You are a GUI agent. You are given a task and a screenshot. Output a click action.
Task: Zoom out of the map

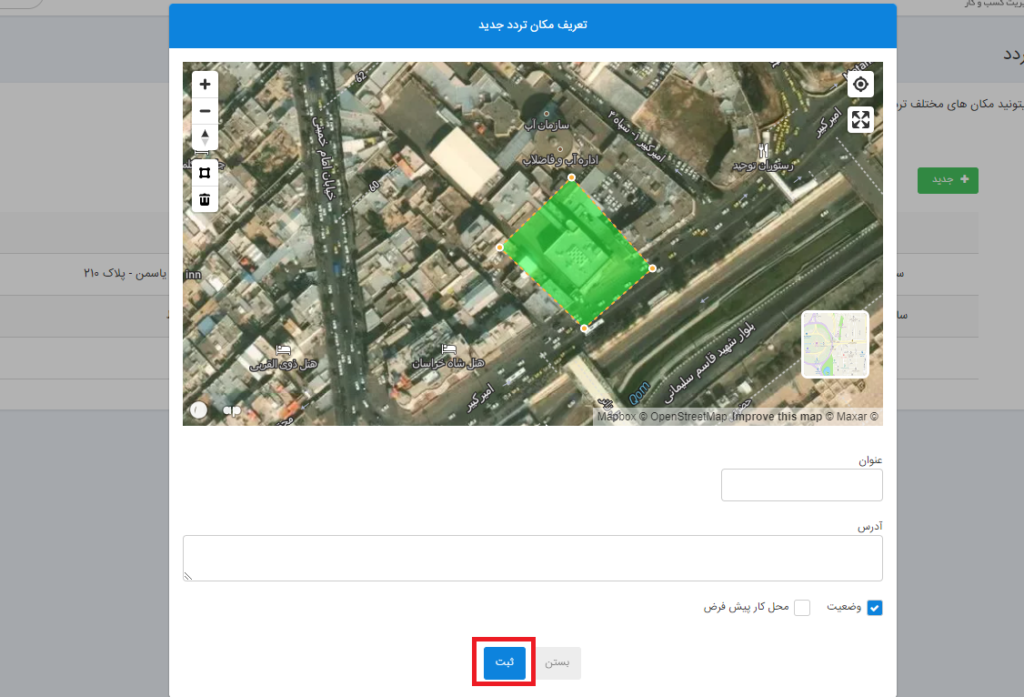point(205,111)
